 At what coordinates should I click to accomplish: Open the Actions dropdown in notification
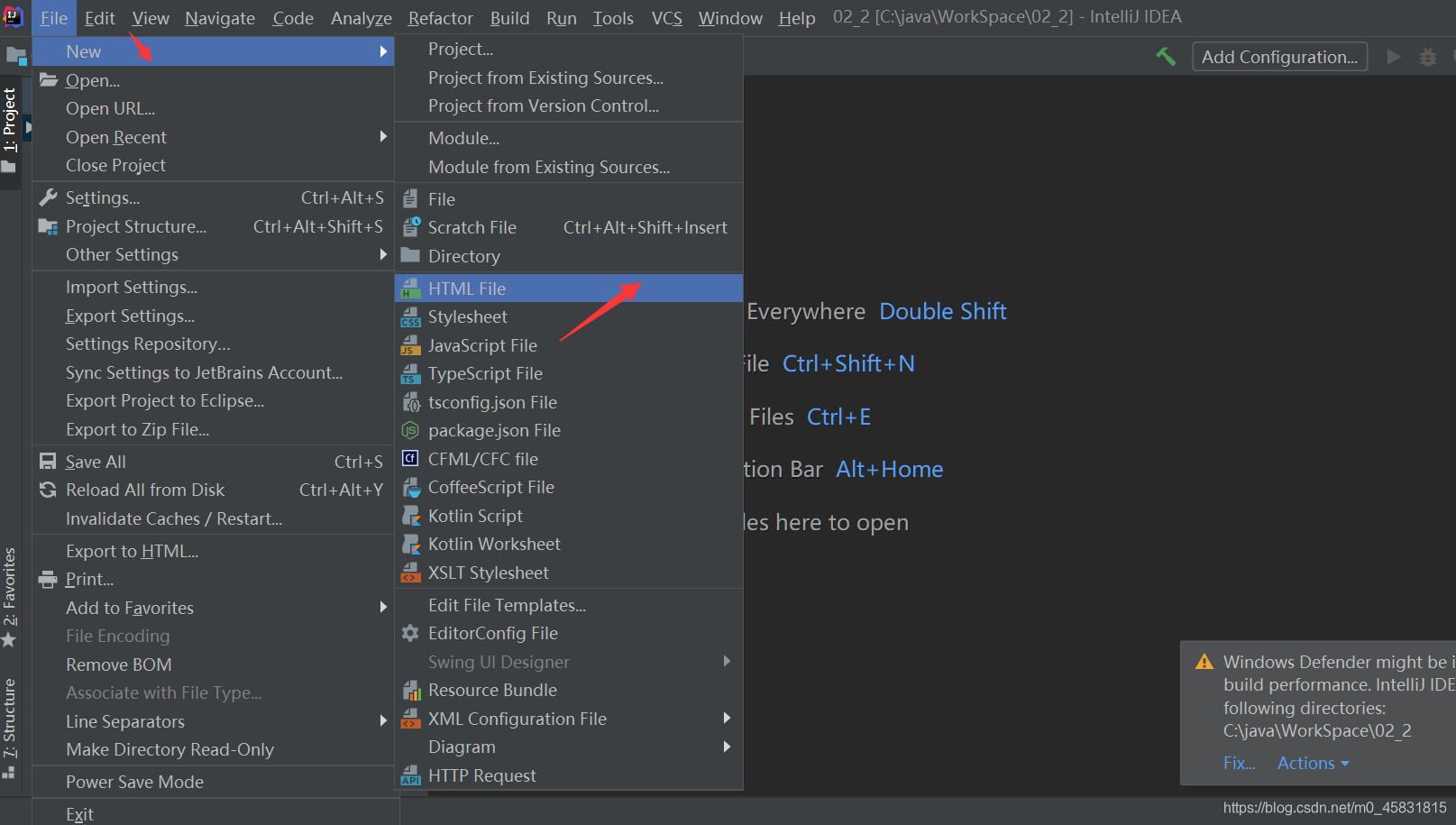[1314, 763]
